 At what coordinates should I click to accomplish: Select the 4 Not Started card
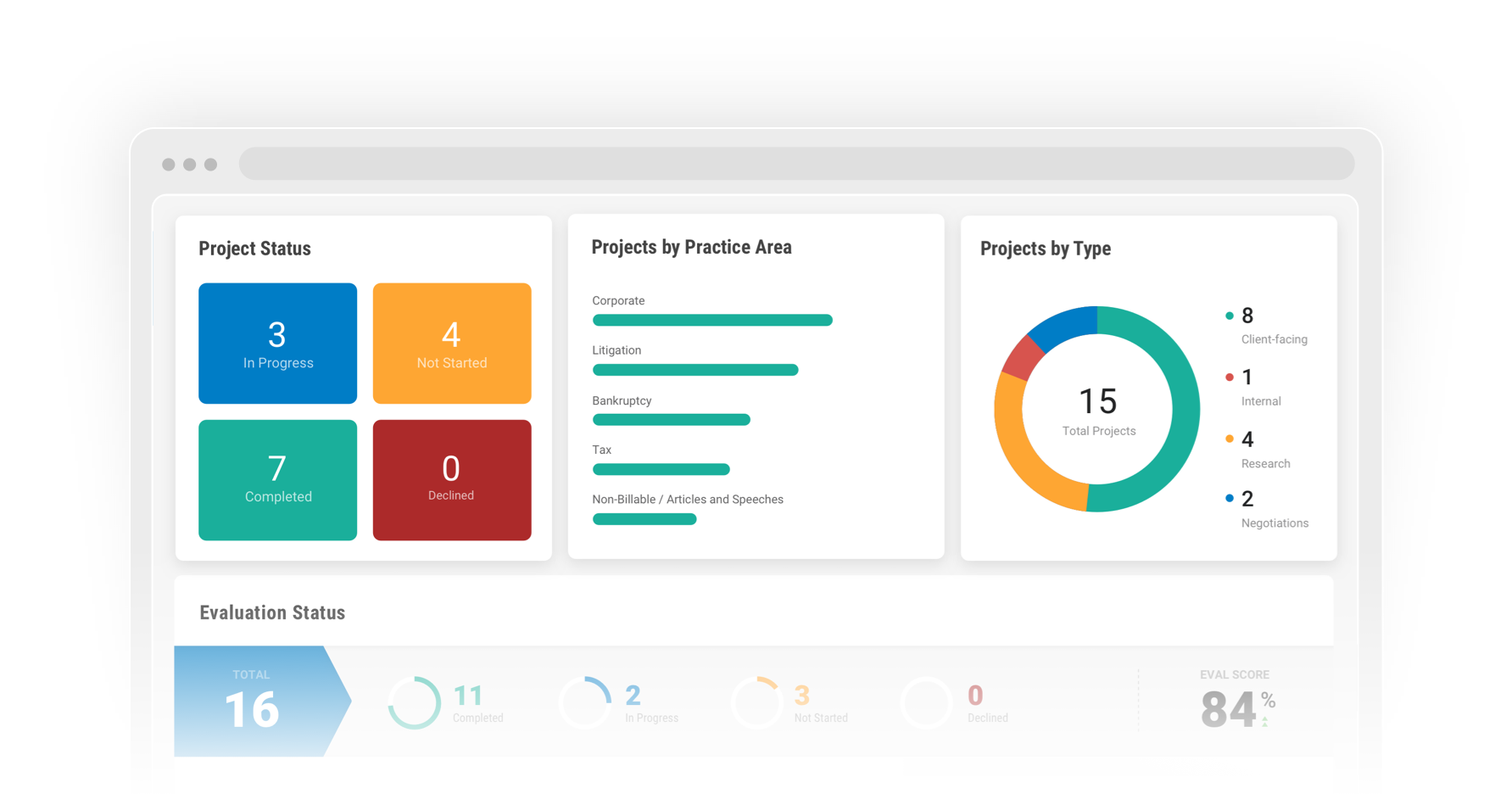(x=451, y=343)
